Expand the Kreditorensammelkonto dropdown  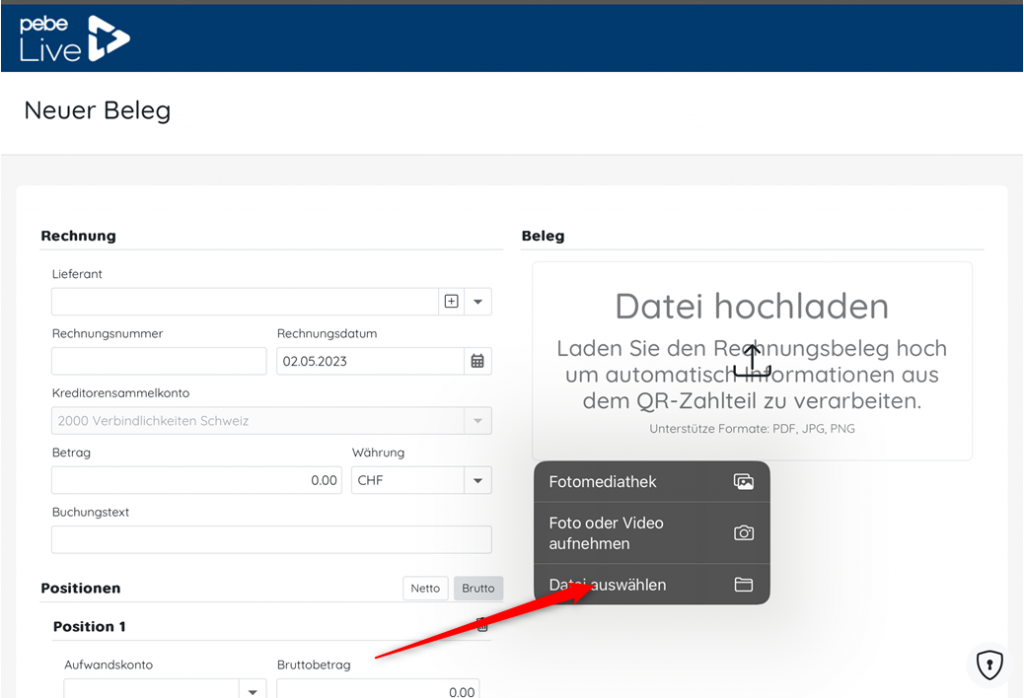point(478,421)
